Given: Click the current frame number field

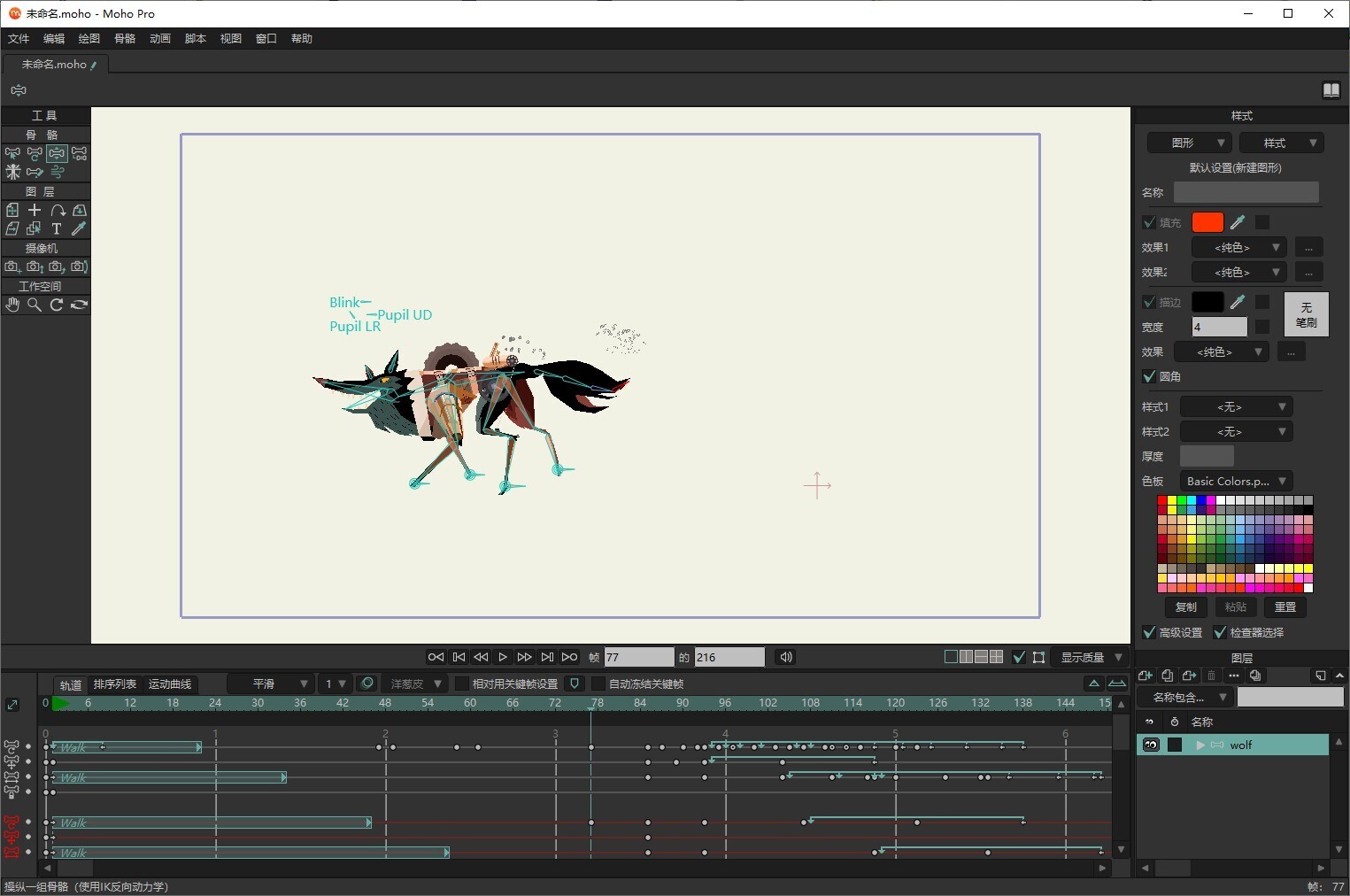Looking at the screenshot, I should 639,657.
